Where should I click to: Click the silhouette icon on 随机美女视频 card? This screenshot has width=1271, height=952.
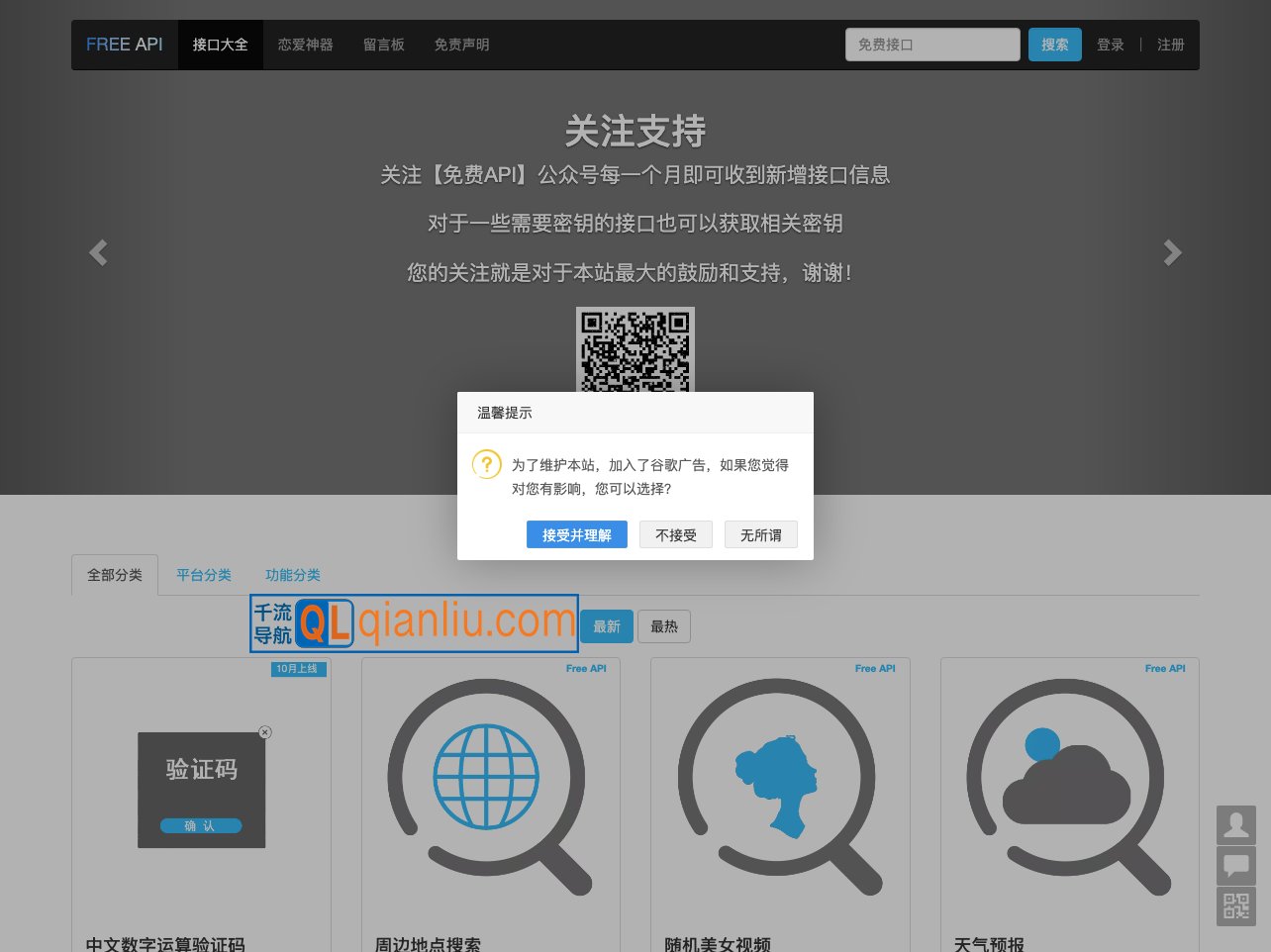coord(775,782)
